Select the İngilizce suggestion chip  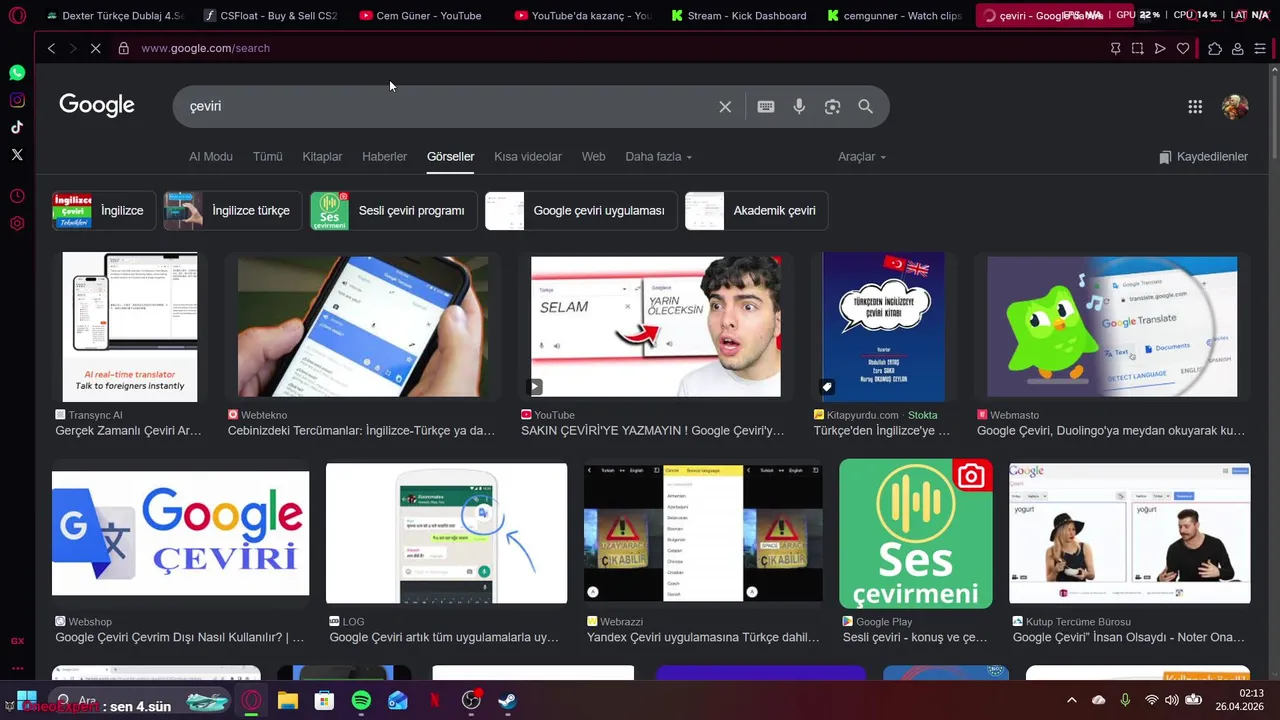pyautogui.click(x=104, y=211)
